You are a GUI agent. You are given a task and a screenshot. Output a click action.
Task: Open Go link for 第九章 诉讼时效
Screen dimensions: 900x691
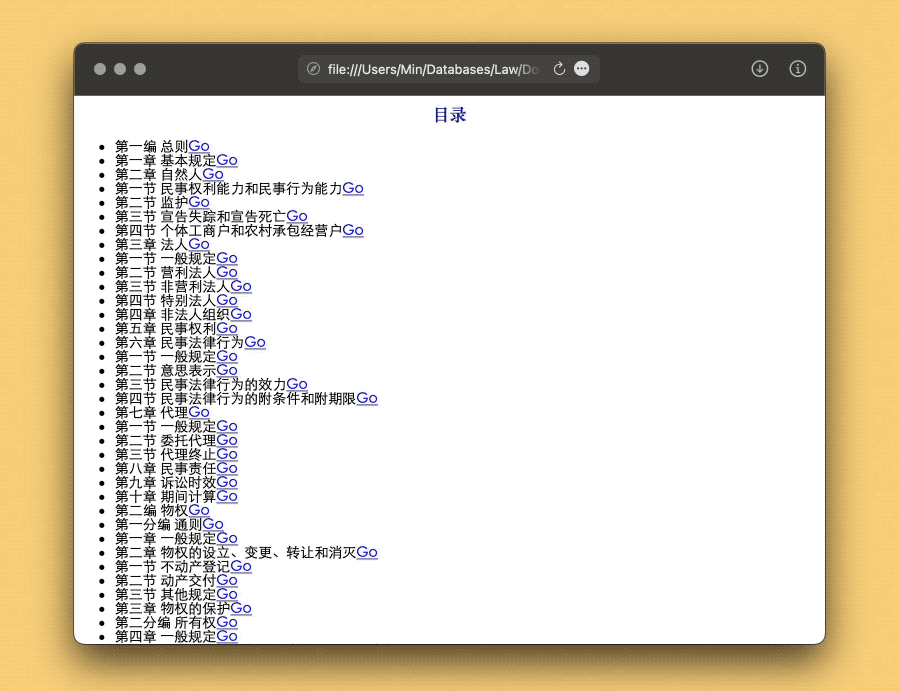point(227,482)
